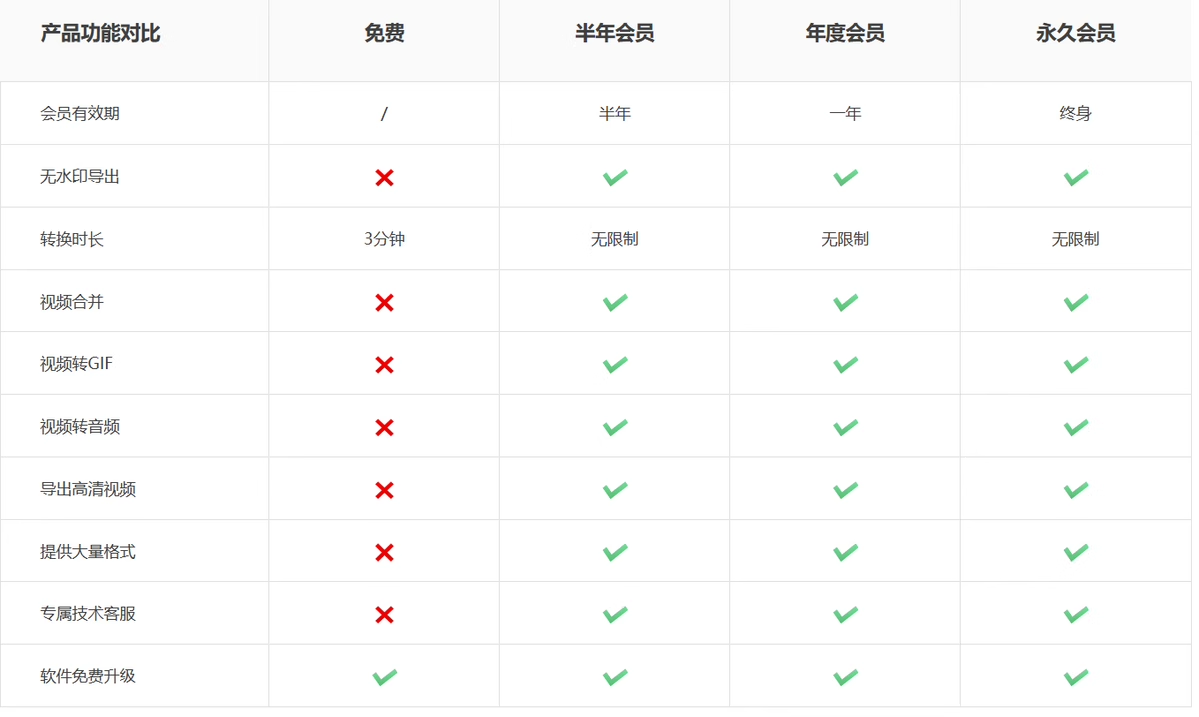Click green check for 导出高清视频 under 永久会员
The image size is (1199, 717).
[x=1076, y=490]
